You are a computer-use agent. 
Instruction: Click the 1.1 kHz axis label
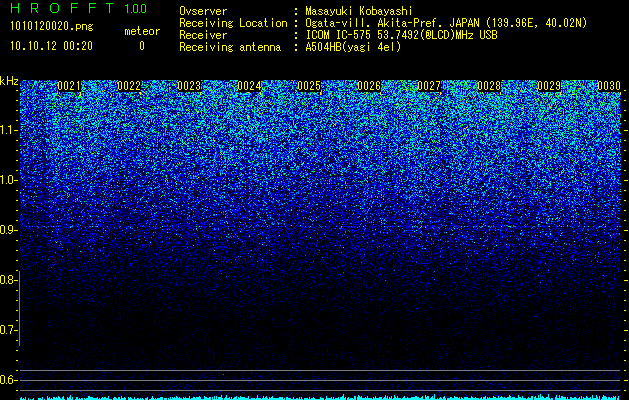(8, 130)
